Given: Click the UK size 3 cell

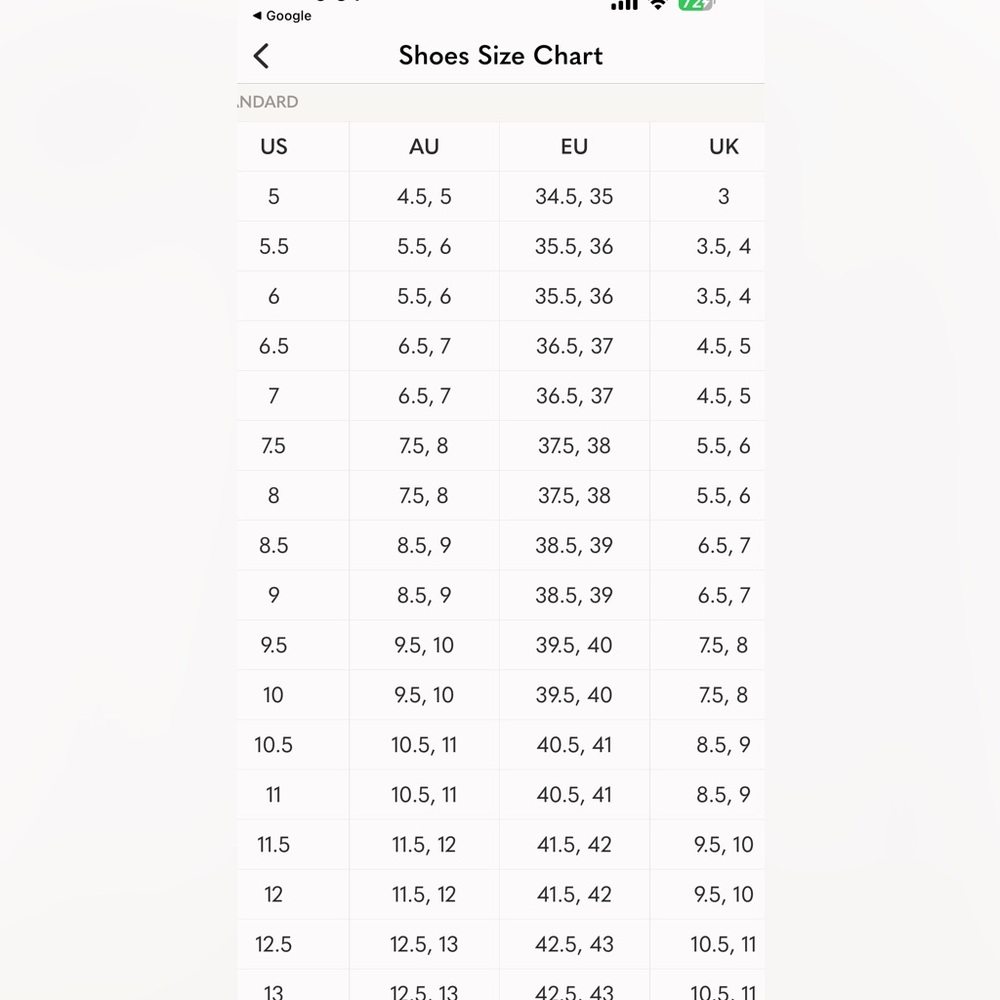Looking at the screenshot, I should (x=723, y=197).
